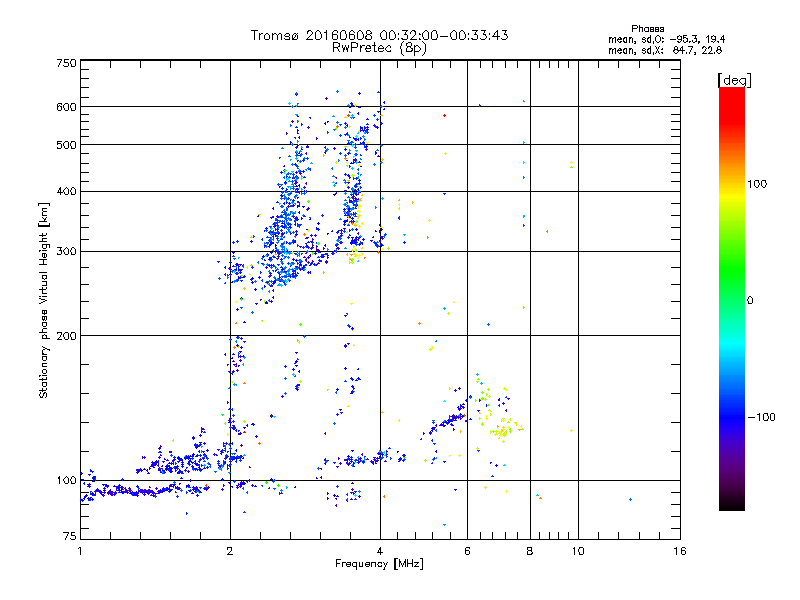Click the y-axis tick label "200"
This screenshot has height=600, width=800.
(x=66, y=336)
